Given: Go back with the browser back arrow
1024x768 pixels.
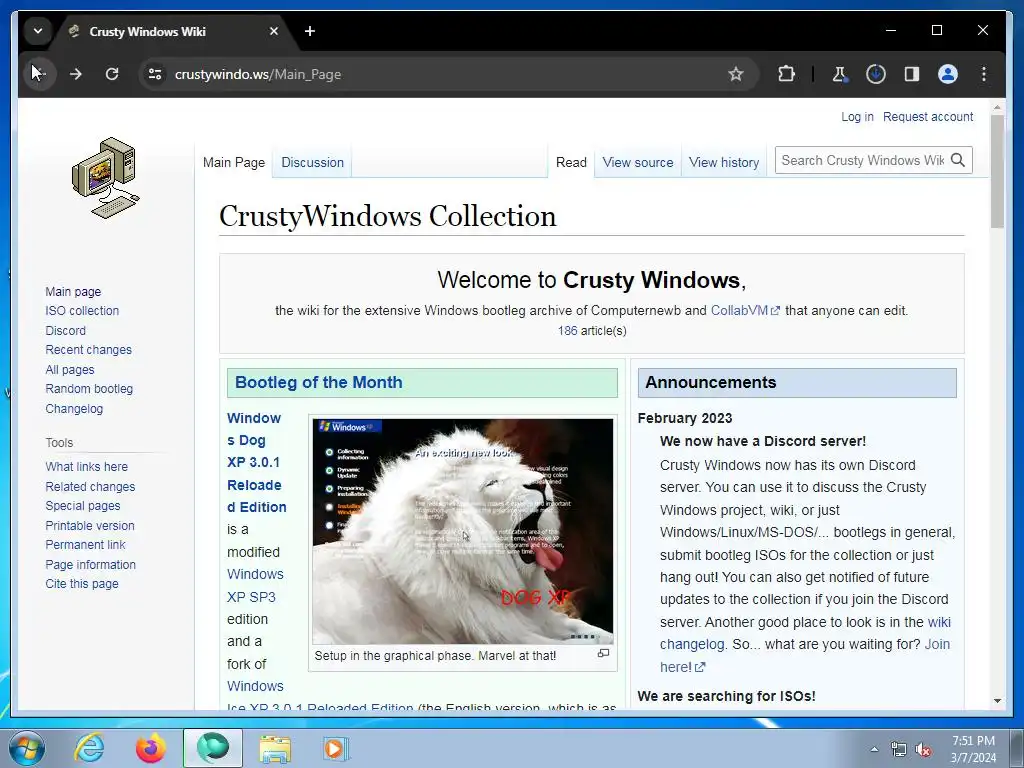Looking at the screenshot, I should (38, 74).
